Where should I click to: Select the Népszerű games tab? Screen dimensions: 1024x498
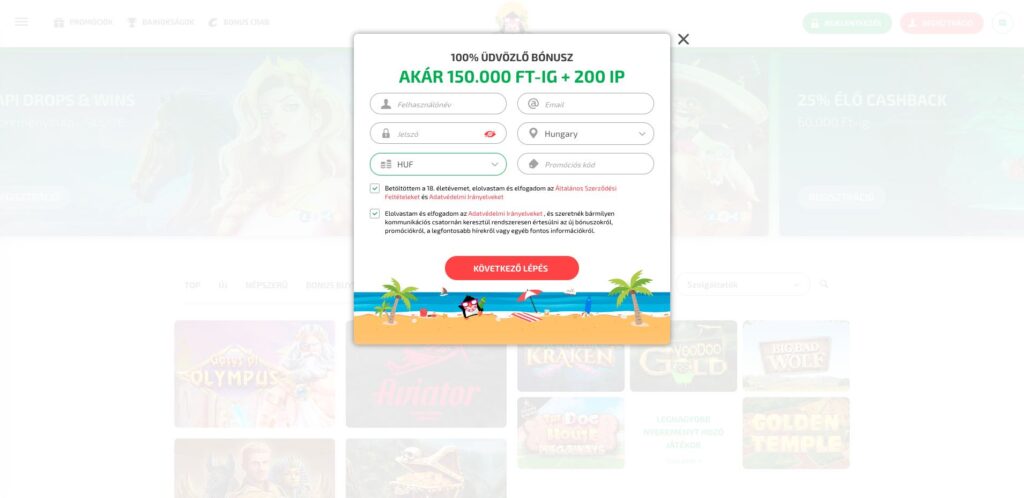coord(266,285)
